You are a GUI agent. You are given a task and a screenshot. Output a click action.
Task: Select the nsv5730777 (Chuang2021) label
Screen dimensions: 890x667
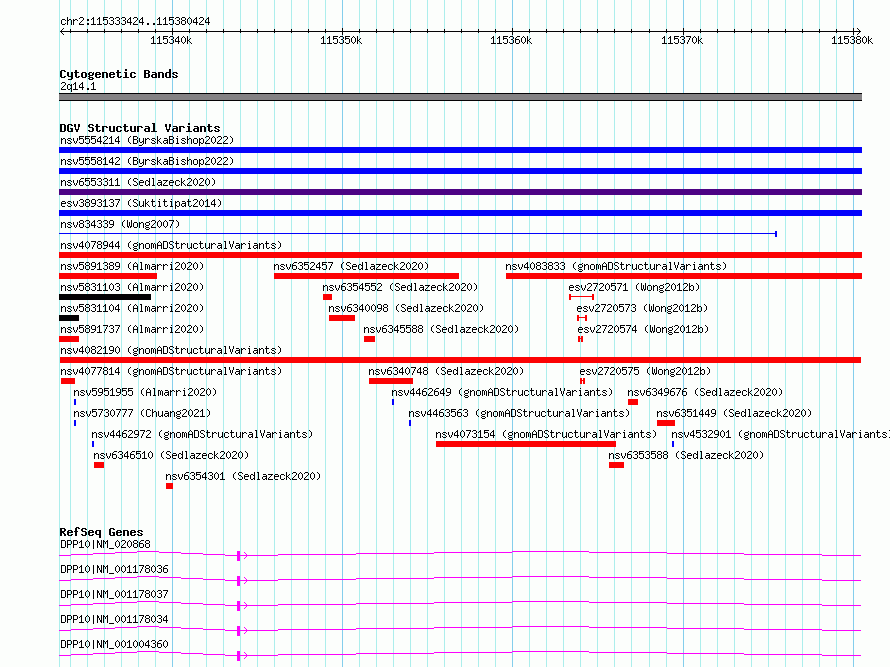(142, 413)
